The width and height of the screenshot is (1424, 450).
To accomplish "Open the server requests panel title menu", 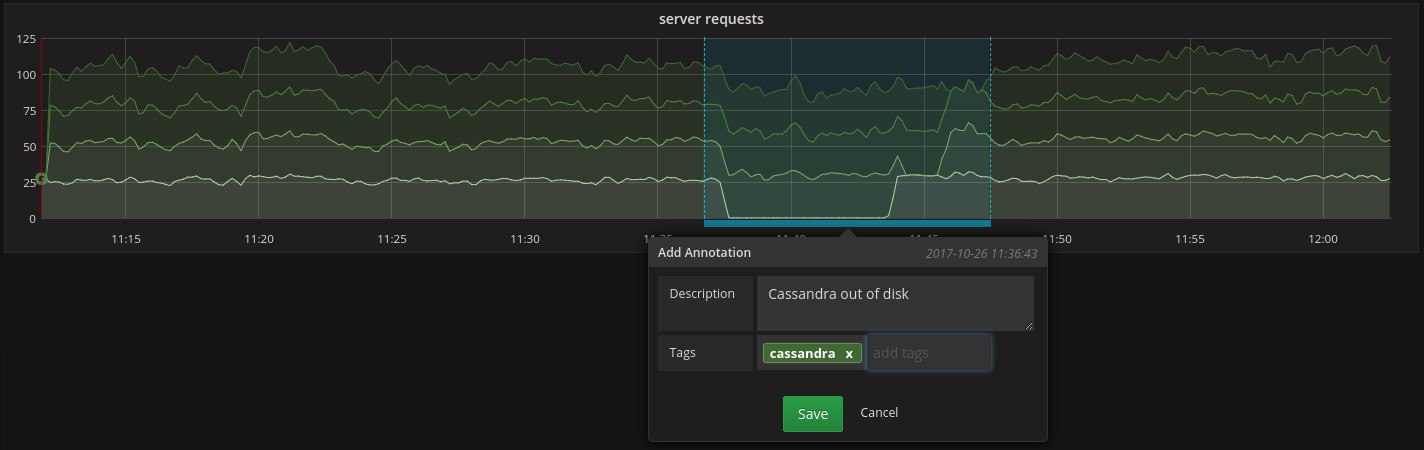I will tap(711, 19).
